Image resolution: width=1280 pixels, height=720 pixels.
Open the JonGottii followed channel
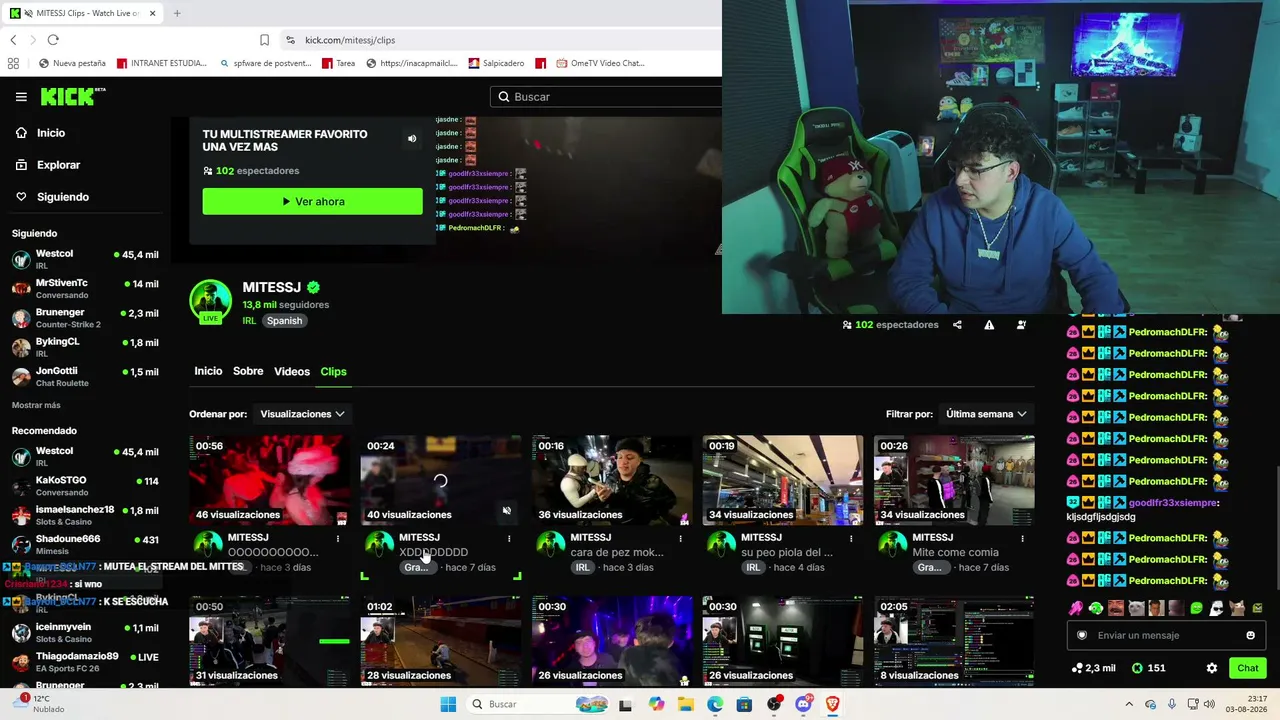coord(85,377)
